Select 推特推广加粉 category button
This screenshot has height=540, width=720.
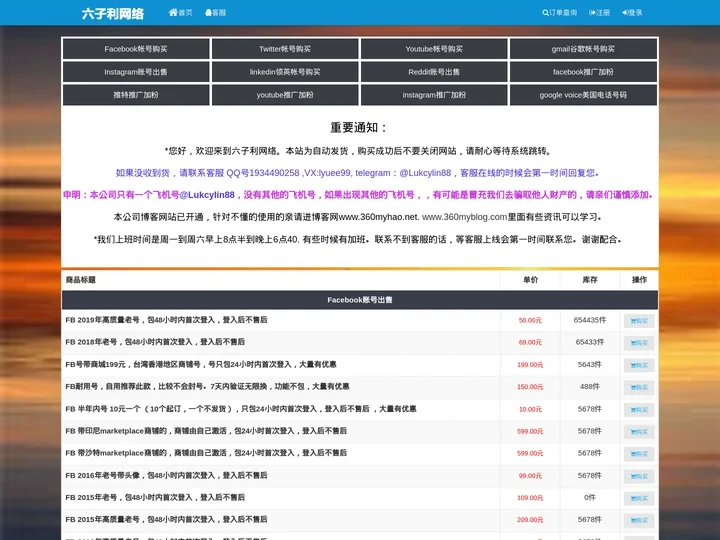click(x=136, y=95)
